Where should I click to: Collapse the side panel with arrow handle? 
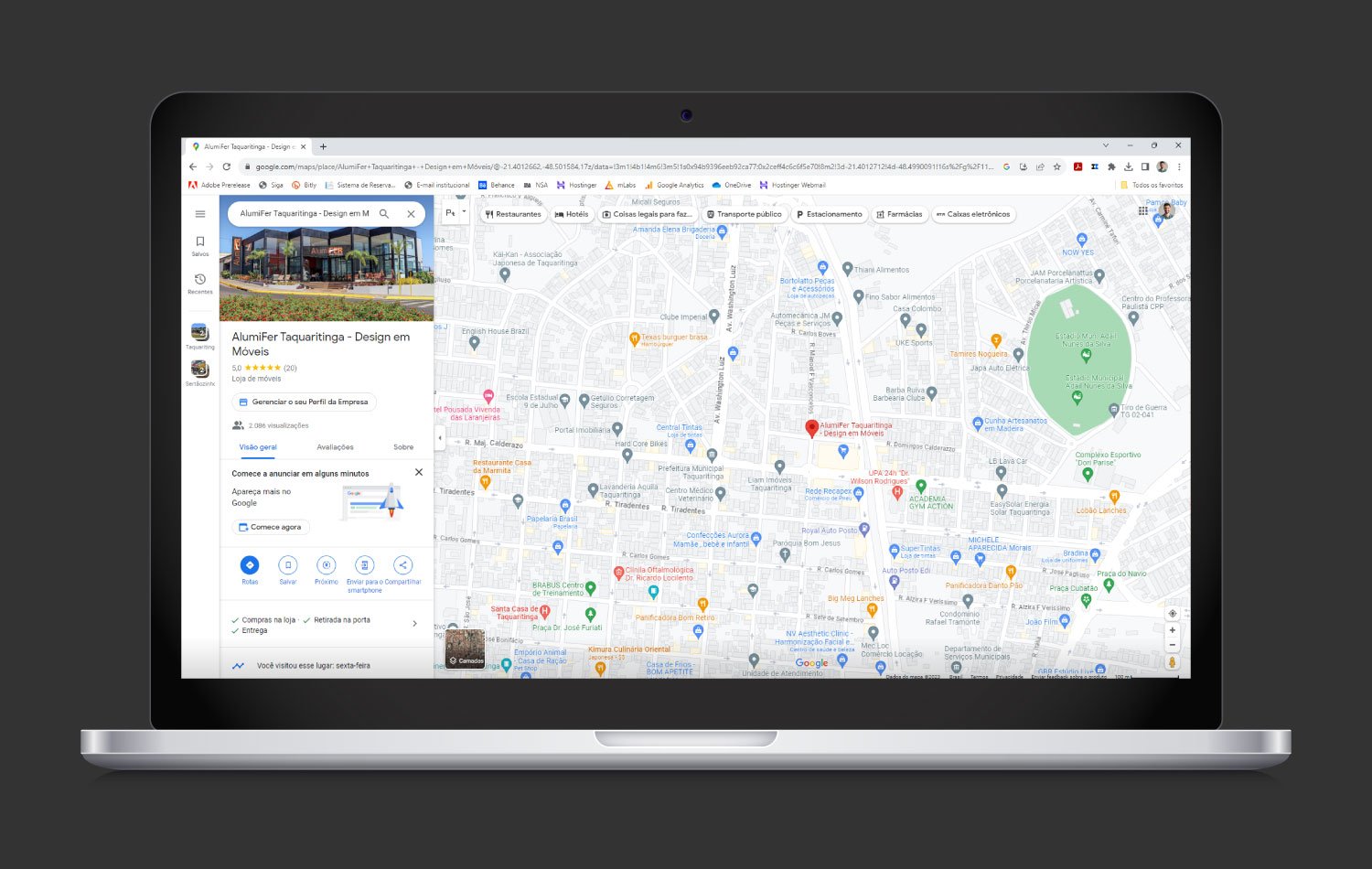(440, 438)
